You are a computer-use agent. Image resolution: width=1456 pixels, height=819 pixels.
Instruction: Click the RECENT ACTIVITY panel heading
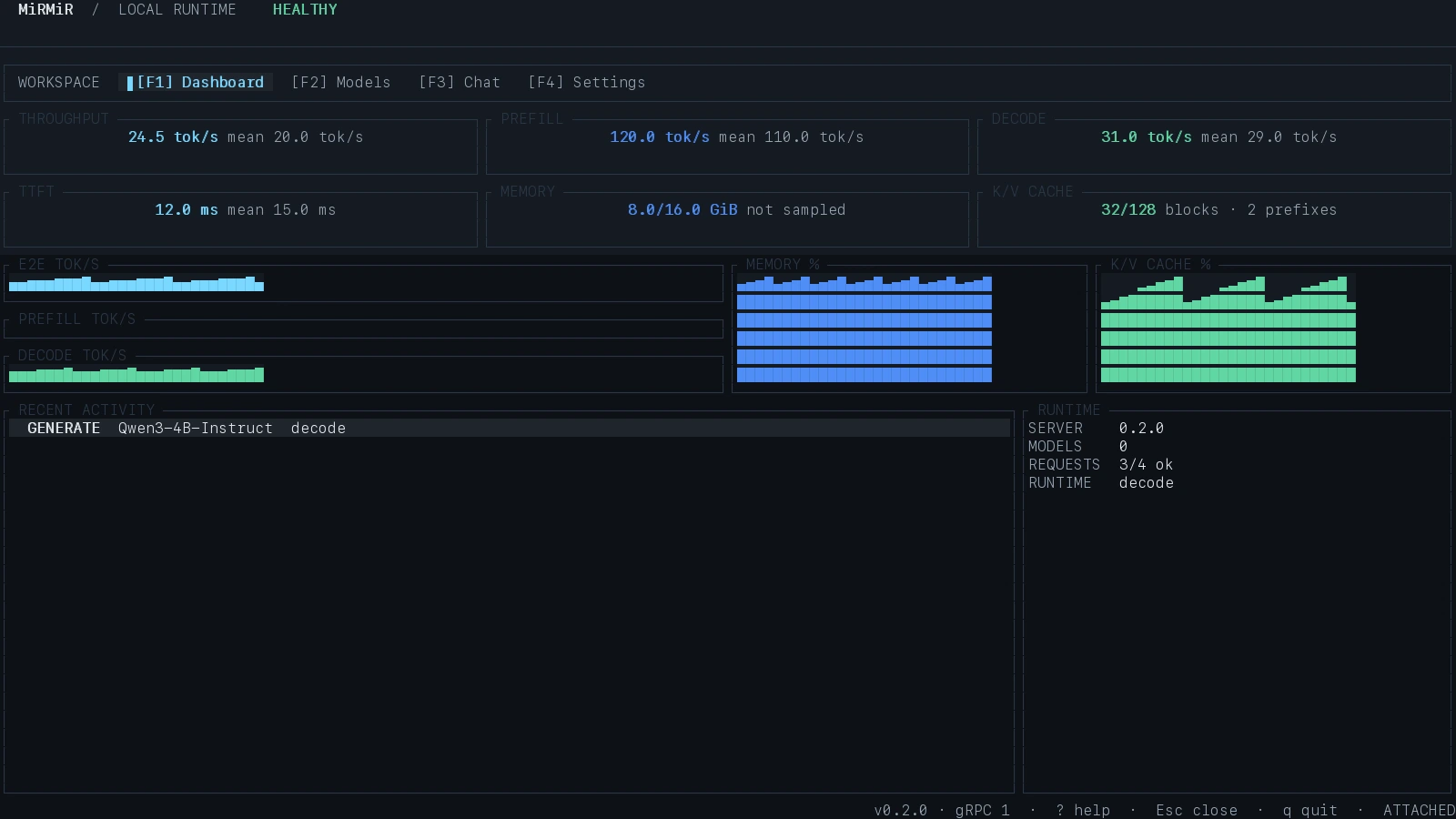click(86, 409)
